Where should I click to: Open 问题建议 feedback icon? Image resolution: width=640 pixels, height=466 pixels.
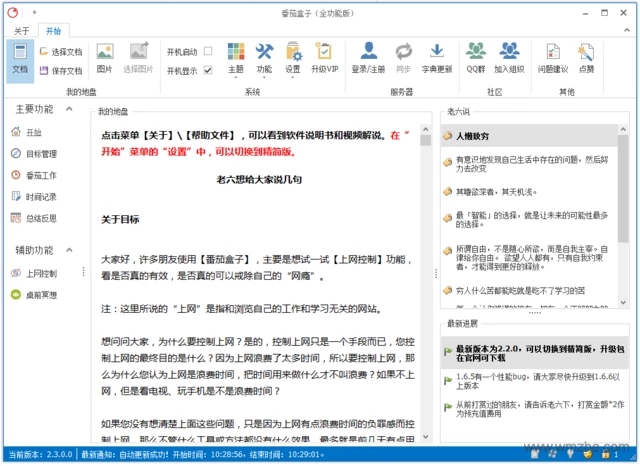click(x=552, y=58)
